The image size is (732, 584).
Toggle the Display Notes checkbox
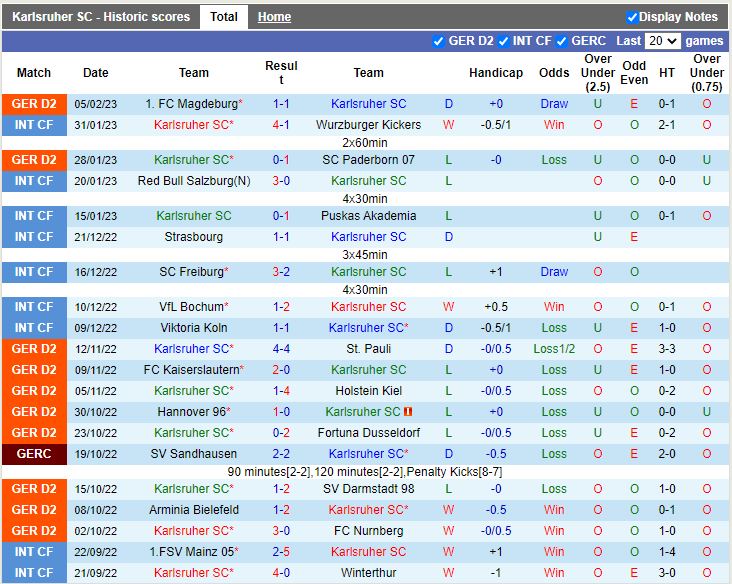632,17
